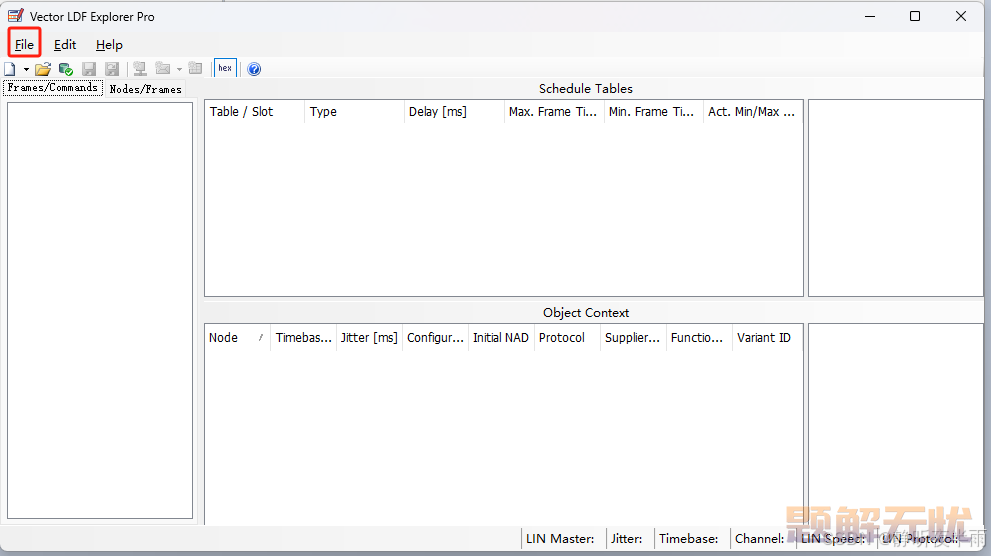Image resolution: width=991 pixels, height=556 pixels.
Task: Click the Configur... column header
Action: (435, 338)
